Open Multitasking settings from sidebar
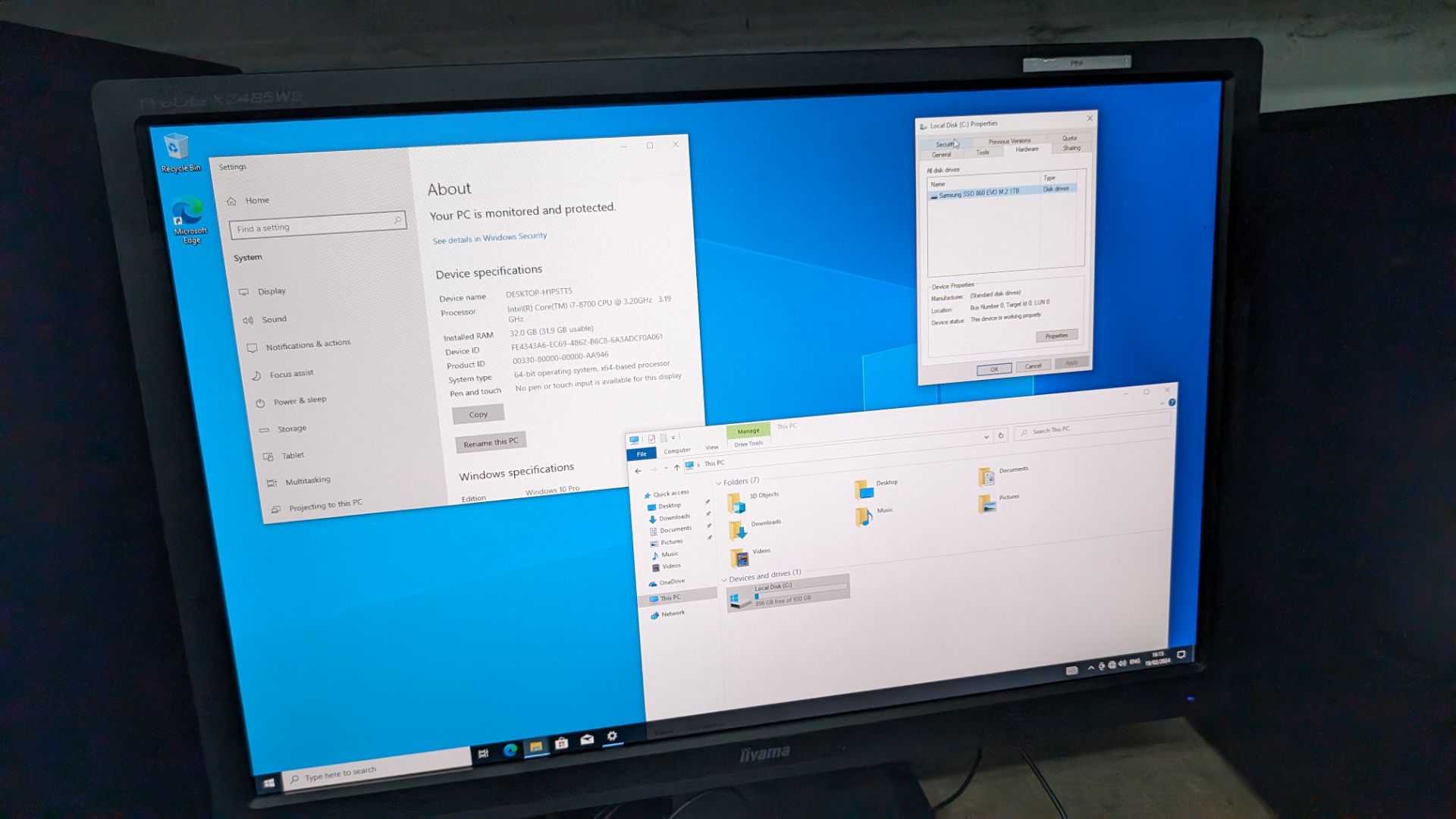1456x819 pixels. click(x=308, y=480)
